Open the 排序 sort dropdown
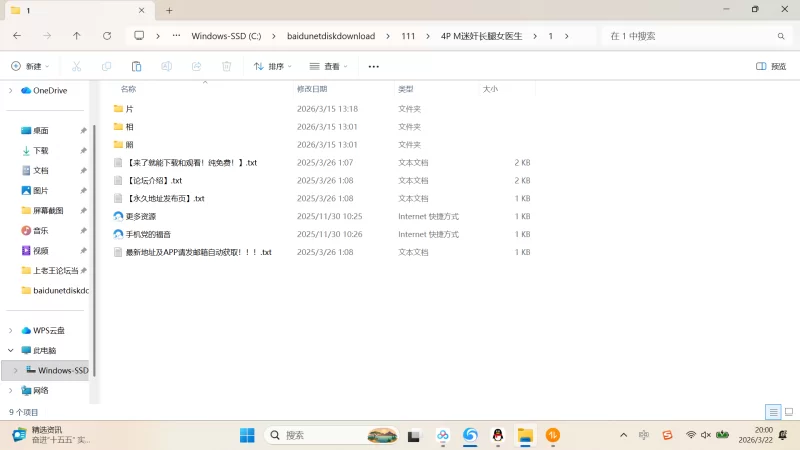 tap(272, 66)
